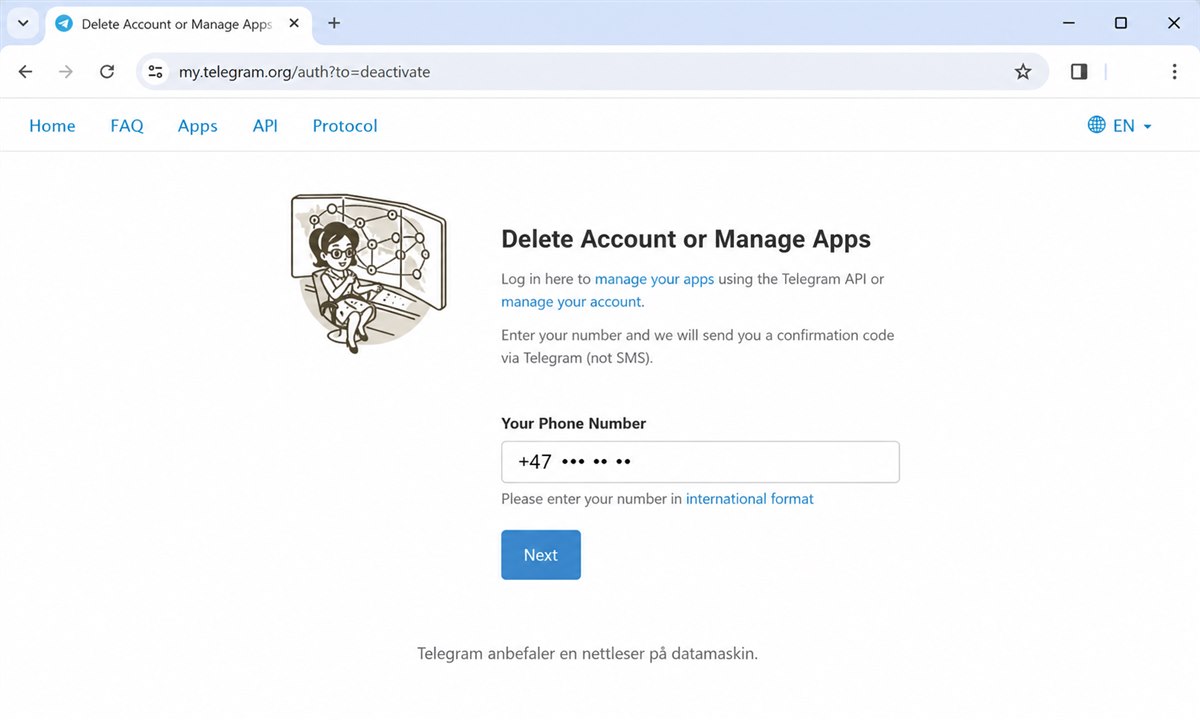Close the browser window
Viewport: 1200px width, 720px height.
pos(1175,23)
